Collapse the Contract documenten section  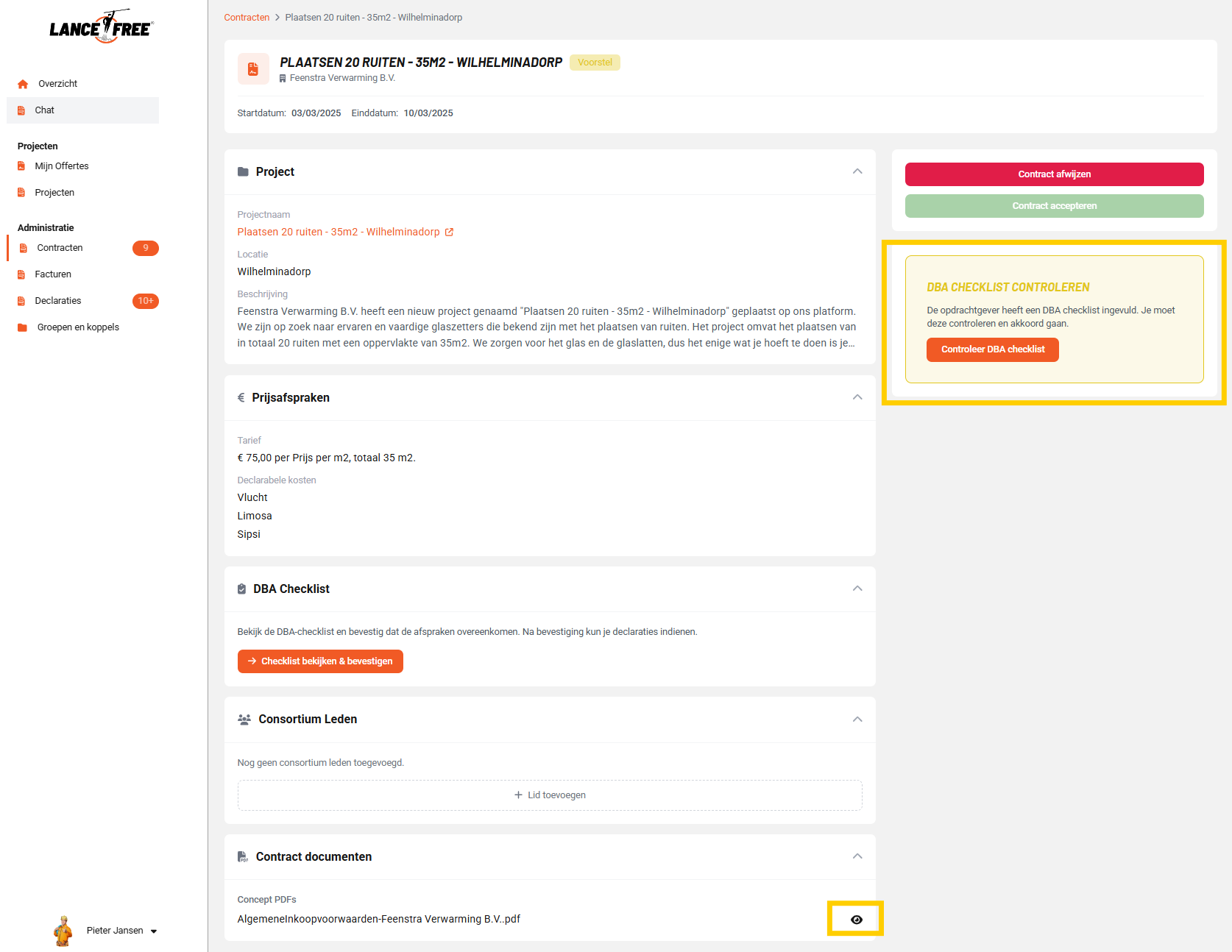[857, 856]
